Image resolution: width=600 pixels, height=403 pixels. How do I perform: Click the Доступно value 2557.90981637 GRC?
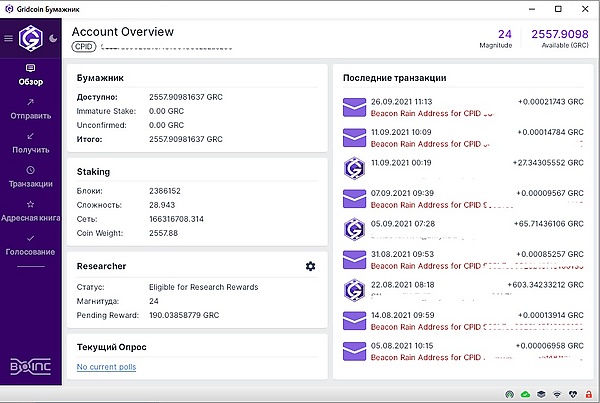186,97
